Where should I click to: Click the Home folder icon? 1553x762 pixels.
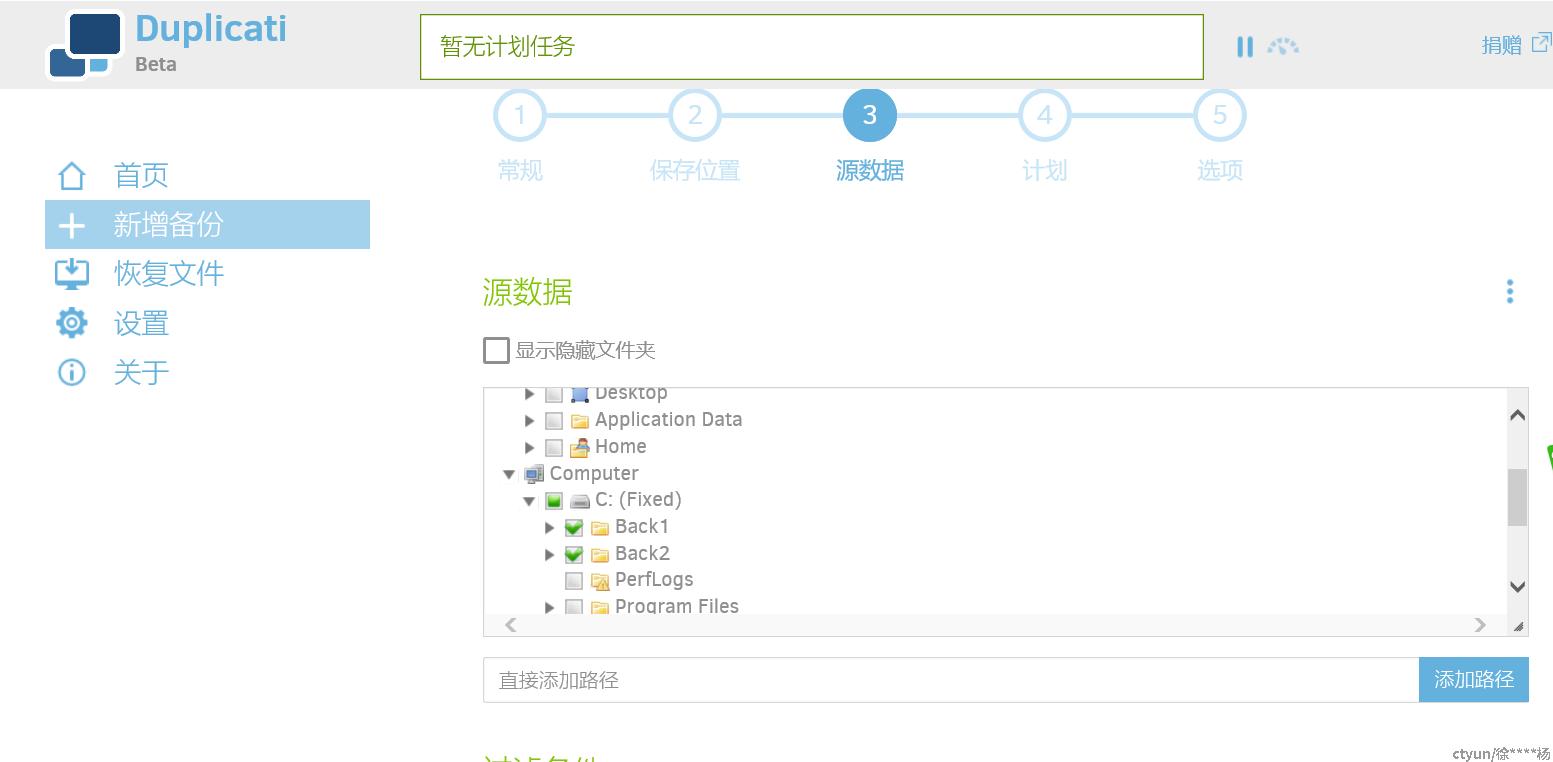pyautogui.click(x=580, y=448)
